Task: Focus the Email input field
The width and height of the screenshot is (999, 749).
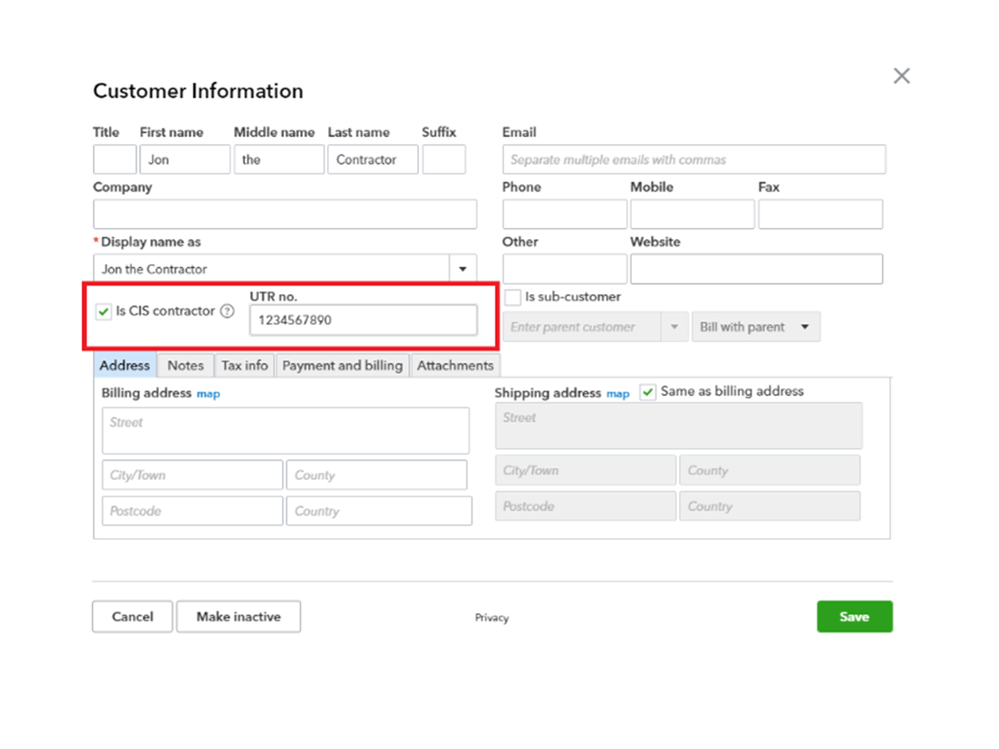Action: [694, 160]
